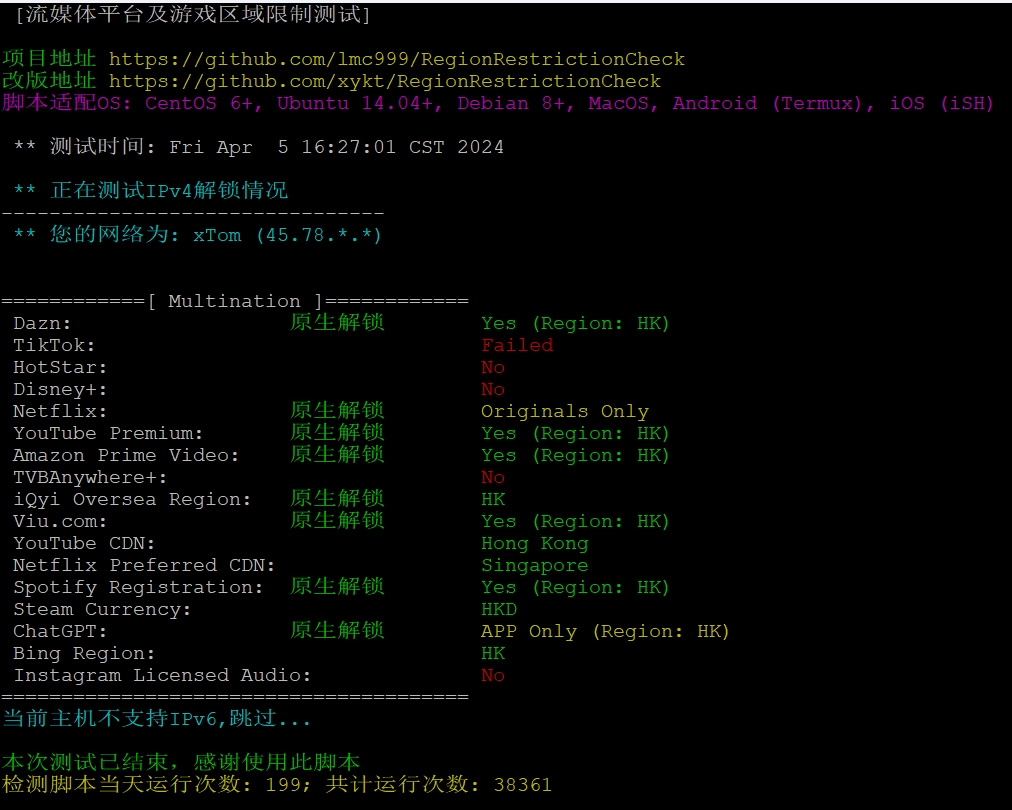
Task: Click the Hong Kong value for YouTube CDN
Action: pyautogui.click(x=534, y=543)
